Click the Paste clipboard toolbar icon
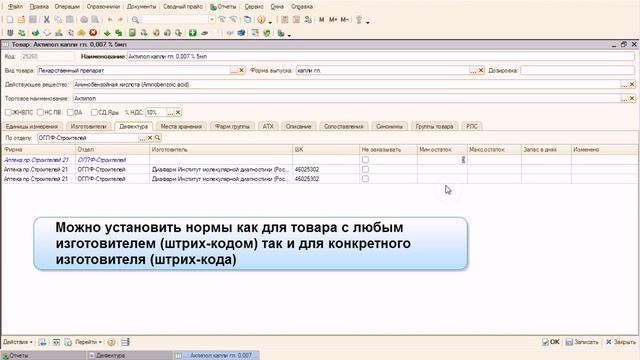Image resolution: width=640 pixels, height=360 pixels. pos(70,20)
